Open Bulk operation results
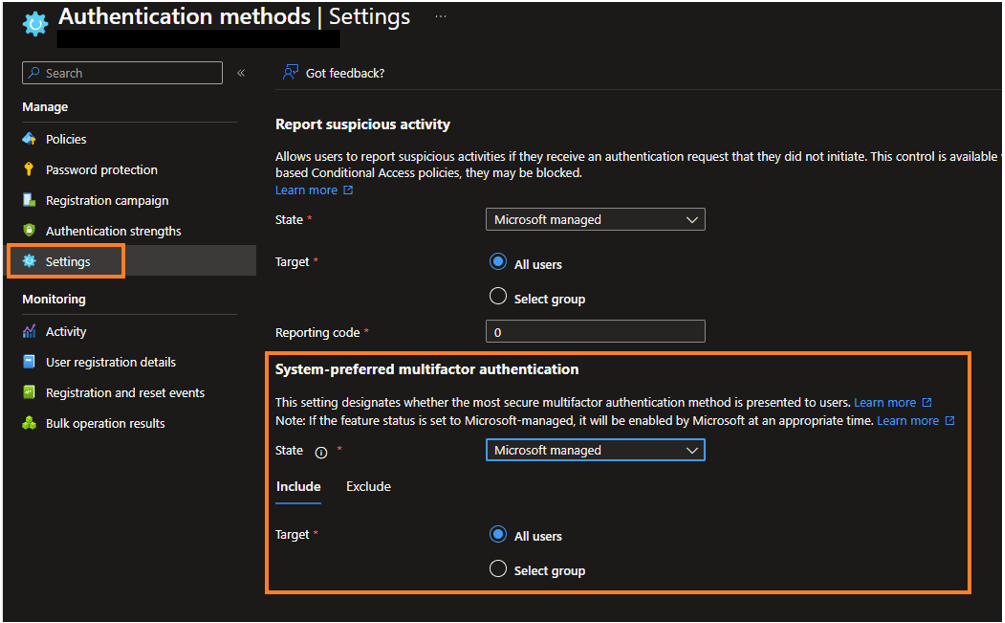The image size is (1005, 623). [x=105, y=424]
